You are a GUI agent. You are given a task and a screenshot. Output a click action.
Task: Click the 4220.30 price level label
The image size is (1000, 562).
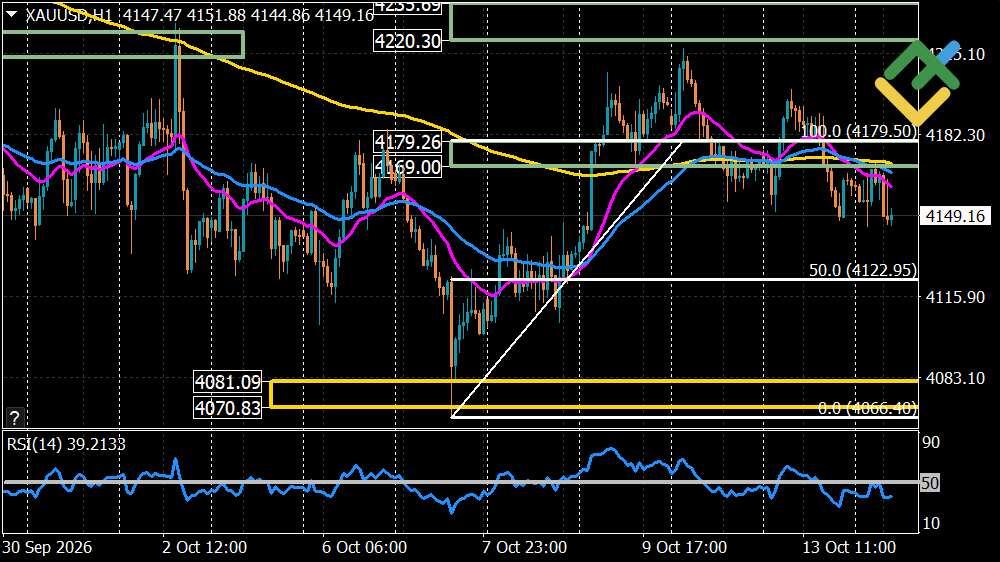point(408,41)
